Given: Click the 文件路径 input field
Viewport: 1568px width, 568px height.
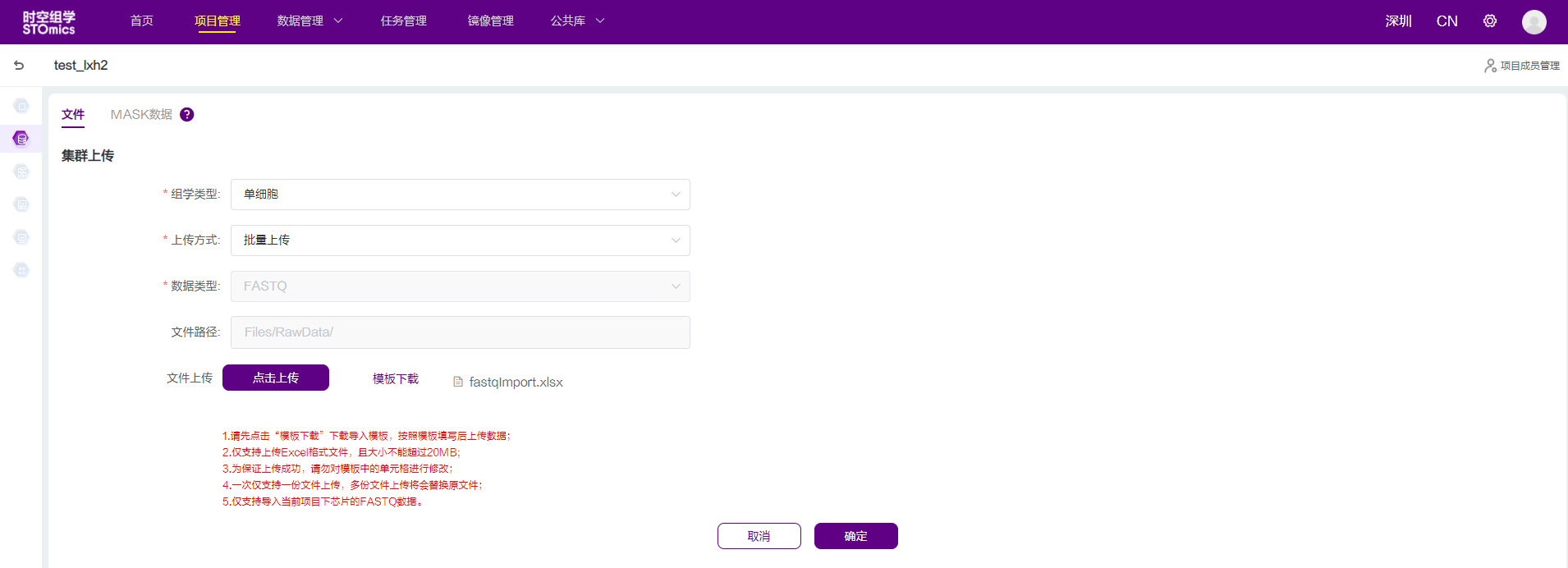Looking at the screenshot, I should tap(460, 332).
